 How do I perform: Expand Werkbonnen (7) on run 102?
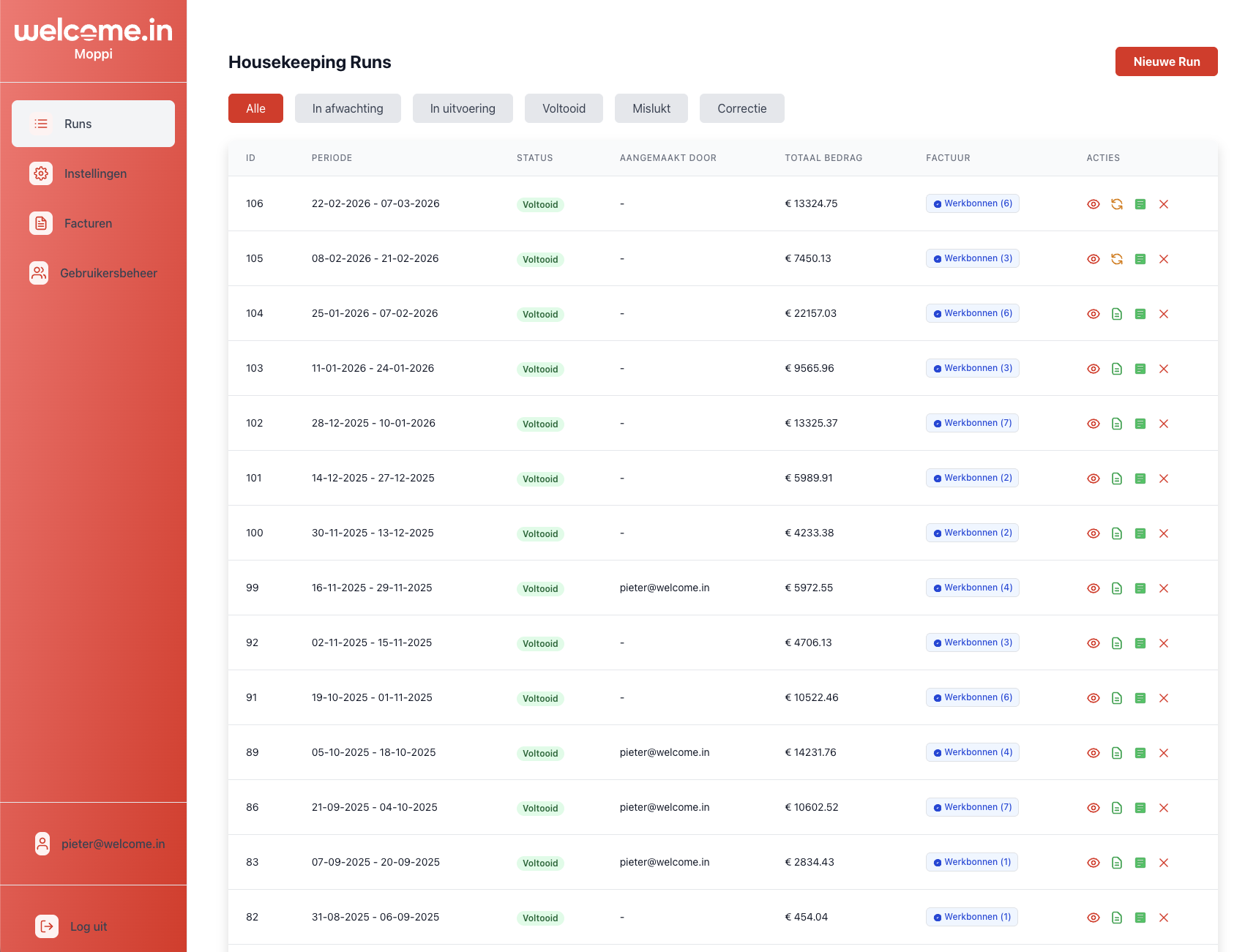(x=972, y=422)
